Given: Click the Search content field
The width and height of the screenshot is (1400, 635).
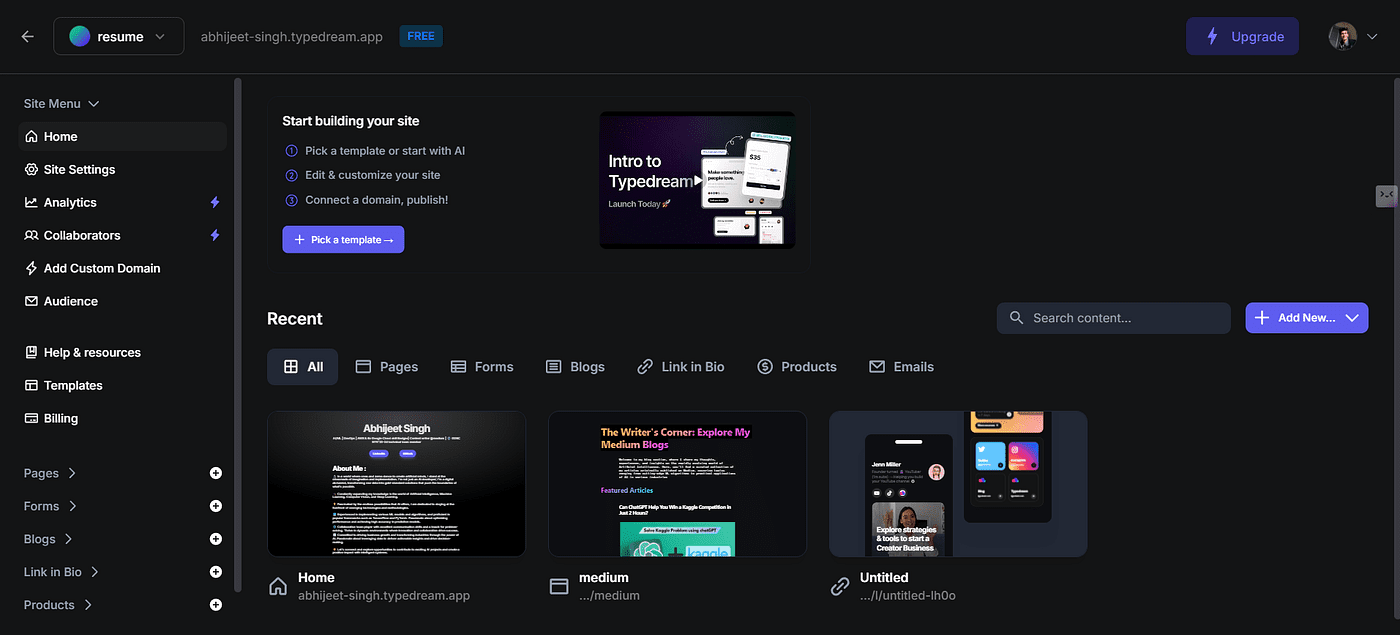Looking at the screenshot, I should pos(1113,318).
